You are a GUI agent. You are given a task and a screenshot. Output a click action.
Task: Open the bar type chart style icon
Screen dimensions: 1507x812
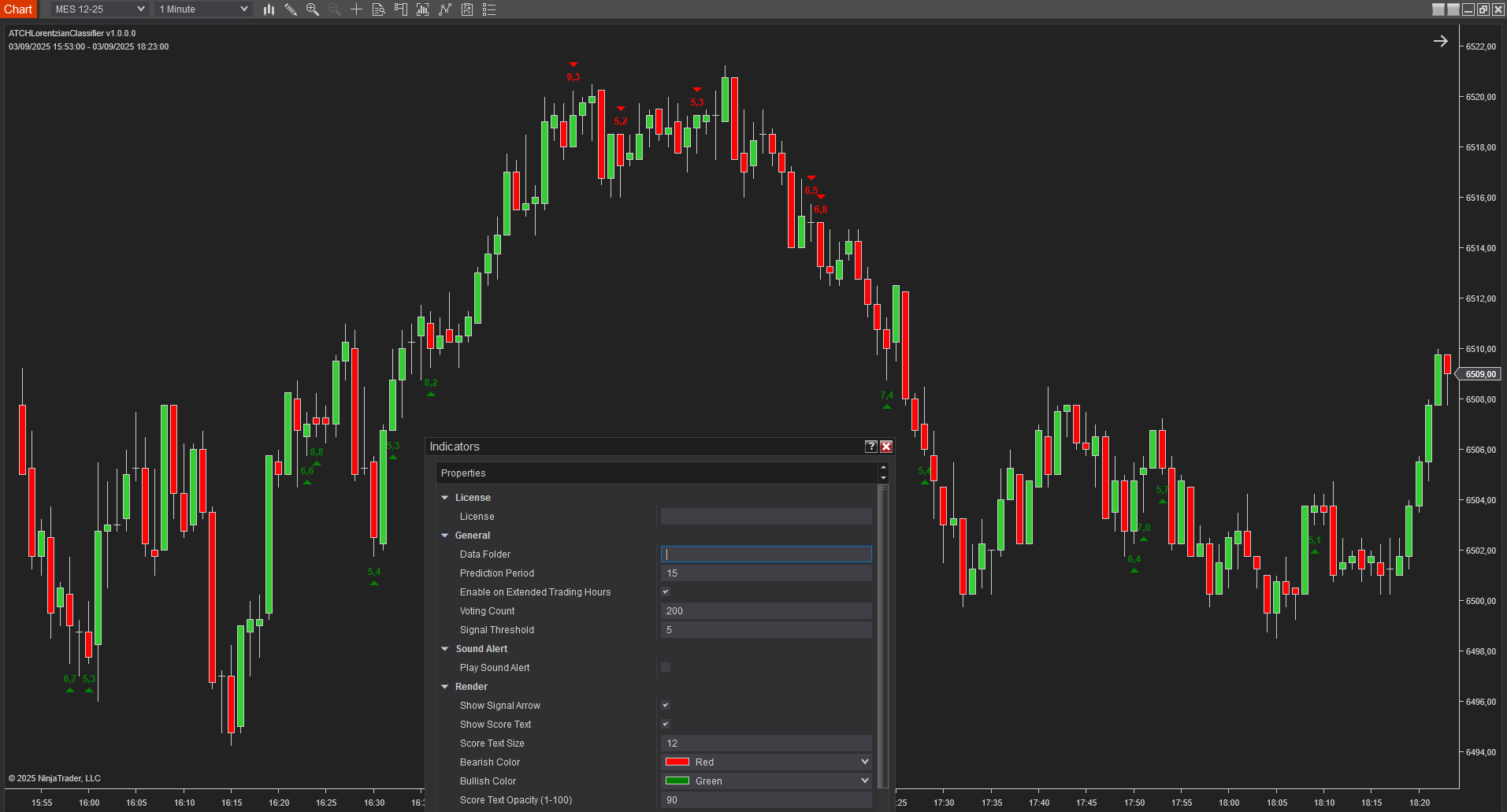tap(269, 9)
